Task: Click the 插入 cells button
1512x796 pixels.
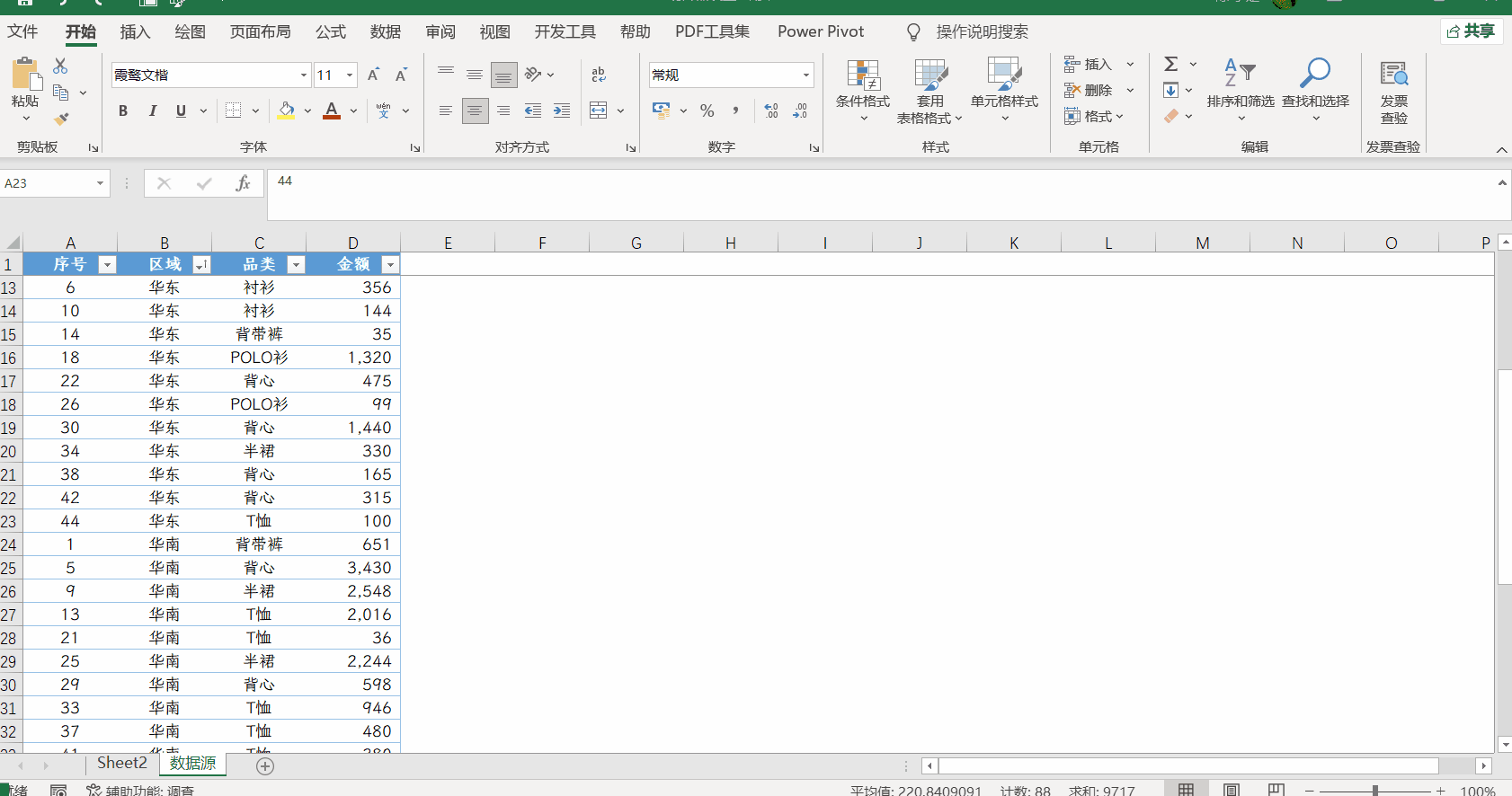Action: (1089, 65)
